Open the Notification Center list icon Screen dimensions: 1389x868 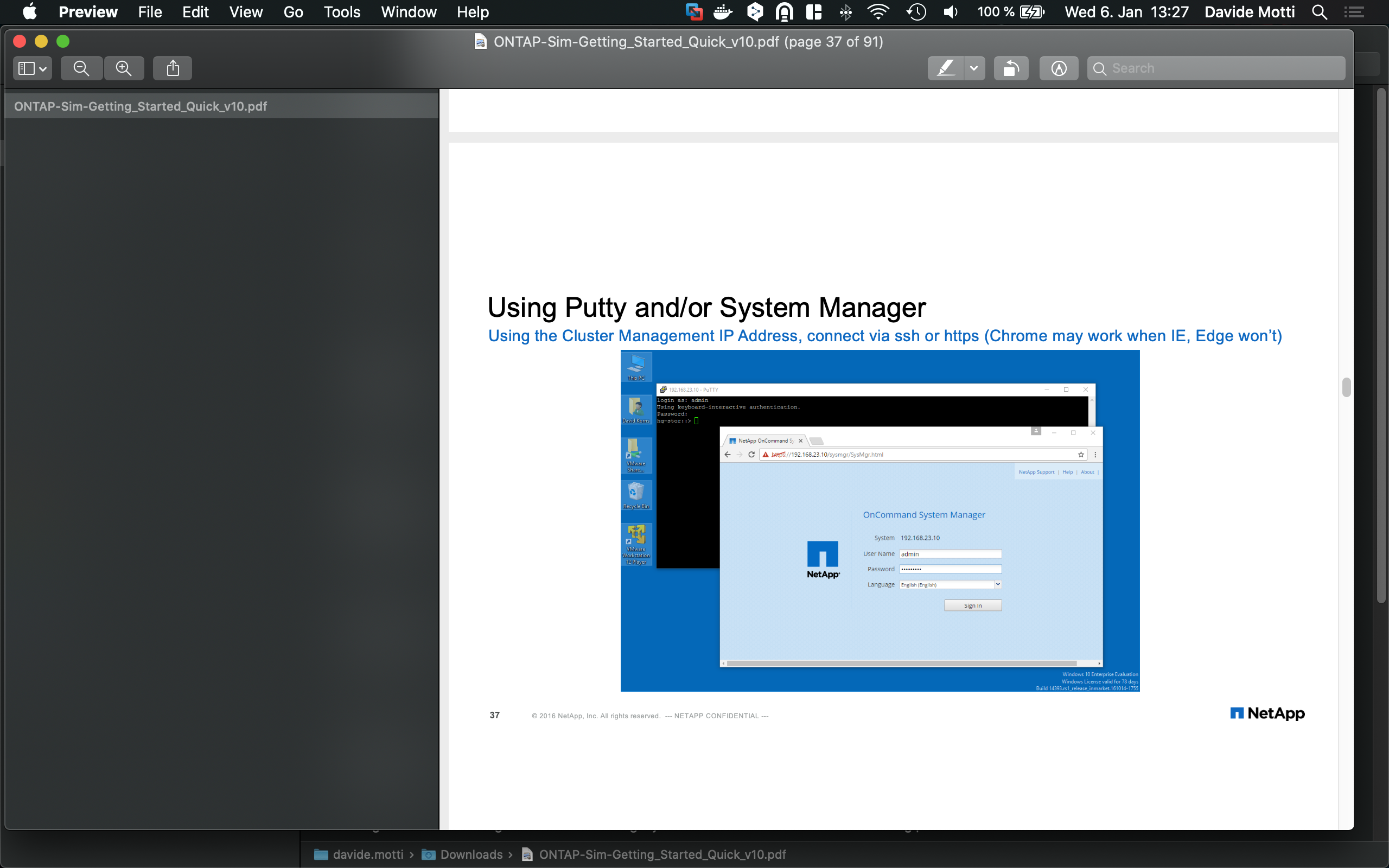coord(1354,12)
